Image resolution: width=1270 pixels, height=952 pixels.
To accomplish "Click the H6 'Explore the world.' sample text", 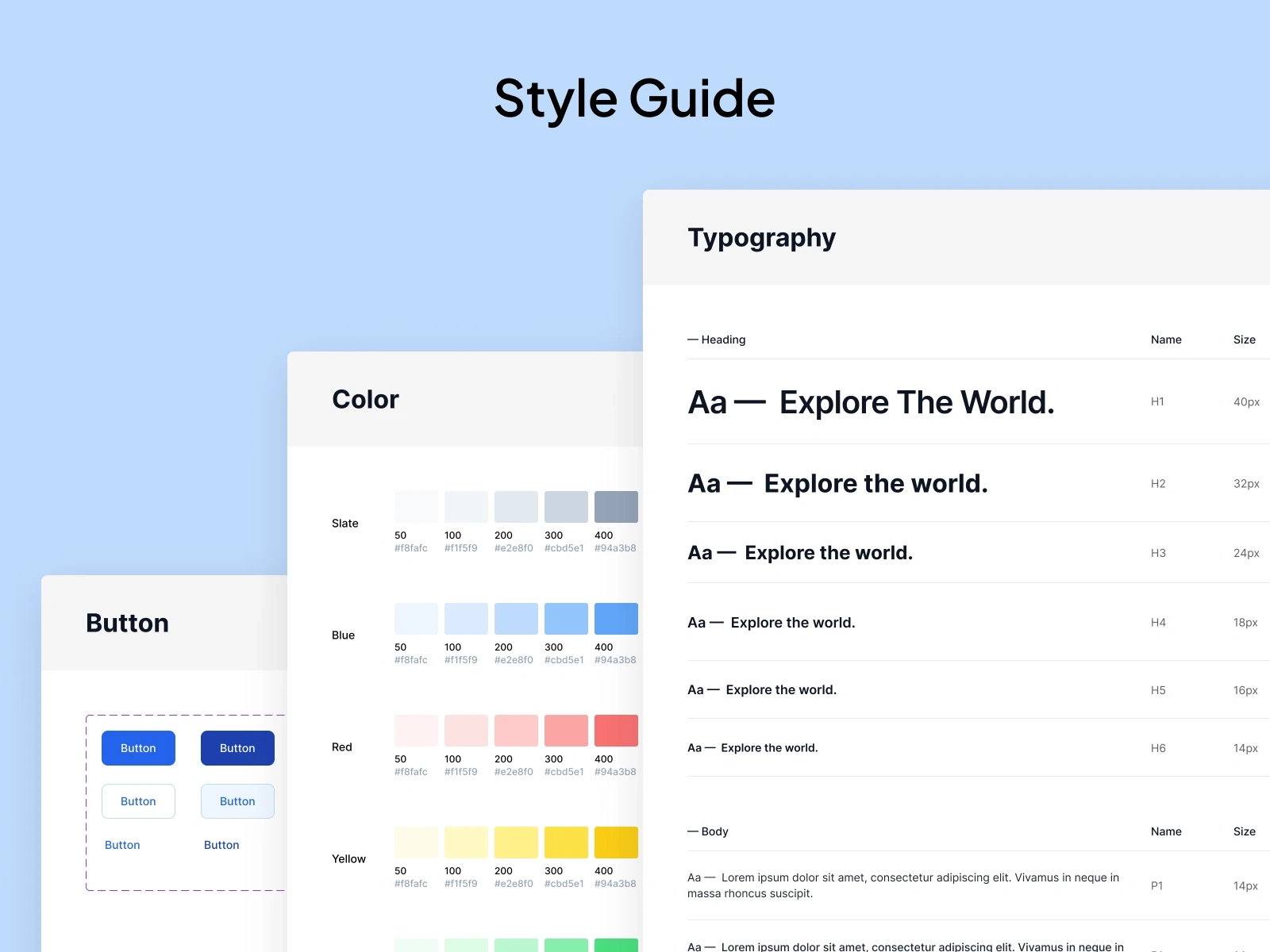I will tap(752, 747).
